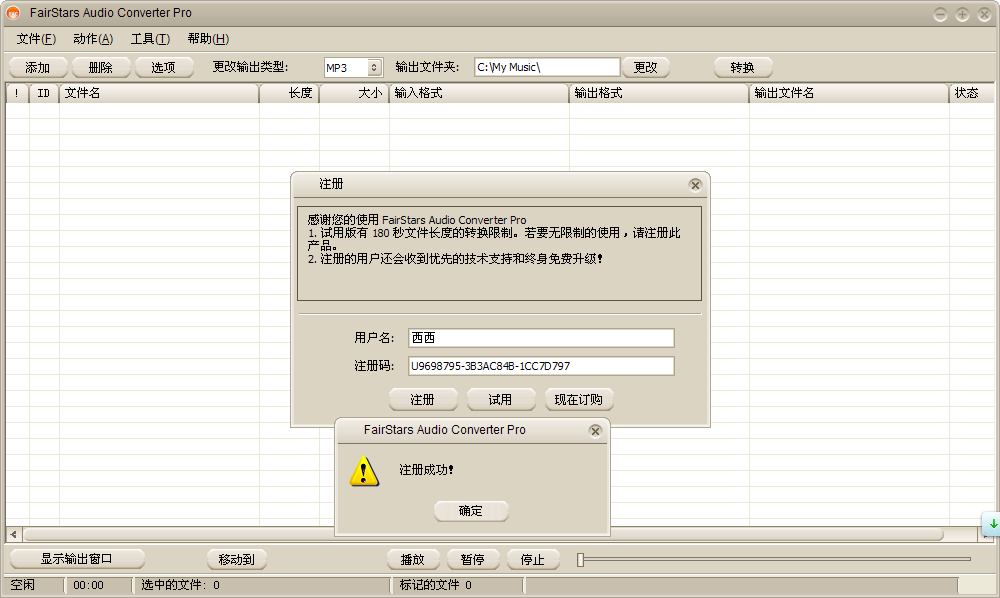Click the 用户名 input field
Screen dimensions: 1000x598
click(x=541, y=338)
